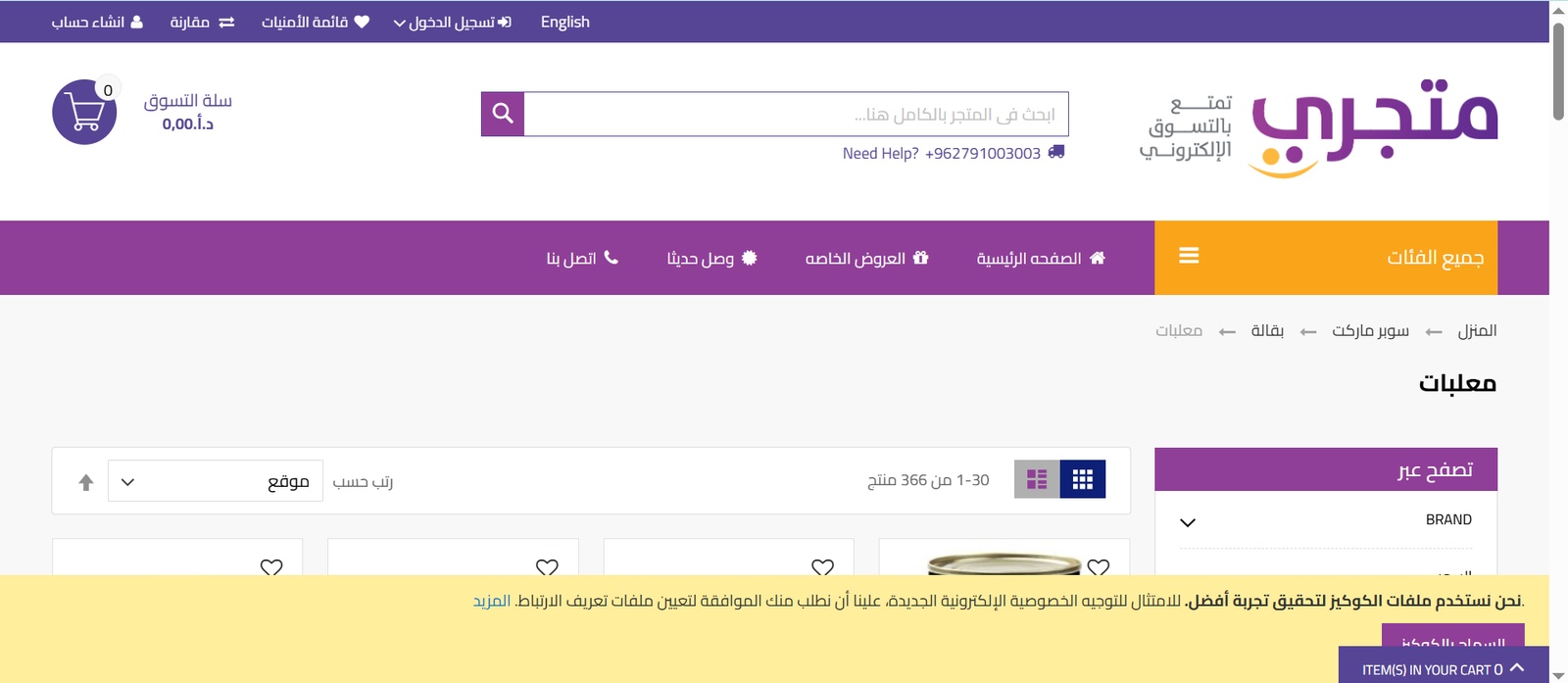Click the cookie notice 'more' link
This screenshot has height=683, width=1568.
click(492, 601)
